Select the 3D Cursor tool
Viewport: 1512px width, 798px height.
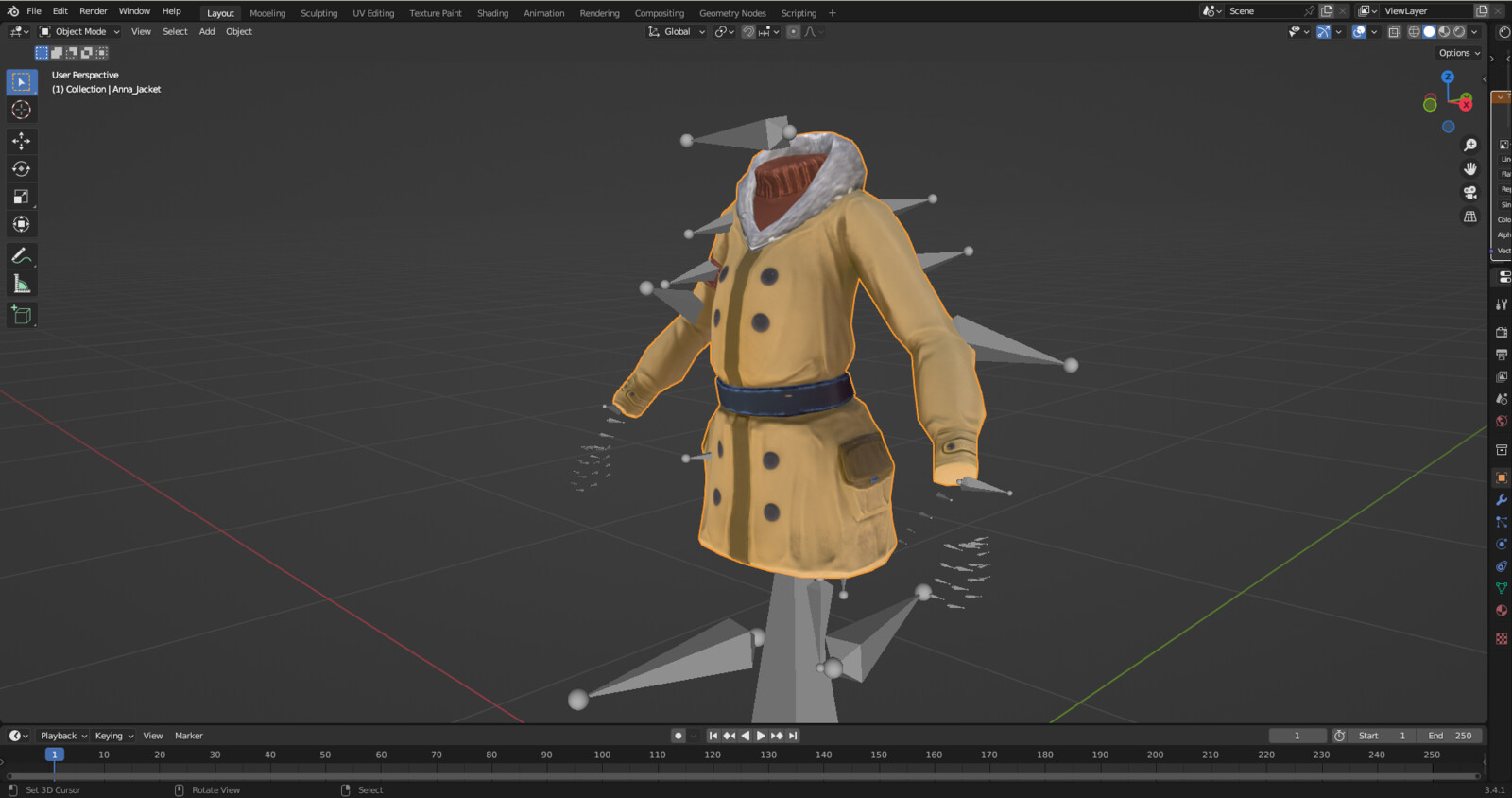tap(21, 110)
